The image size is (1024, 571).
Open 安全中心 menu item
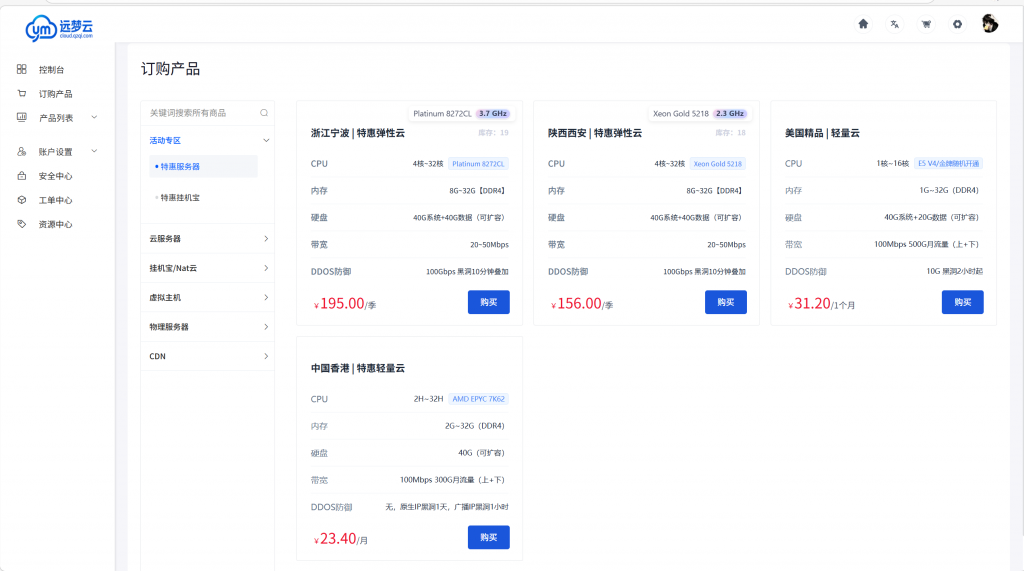coord(56,176)
